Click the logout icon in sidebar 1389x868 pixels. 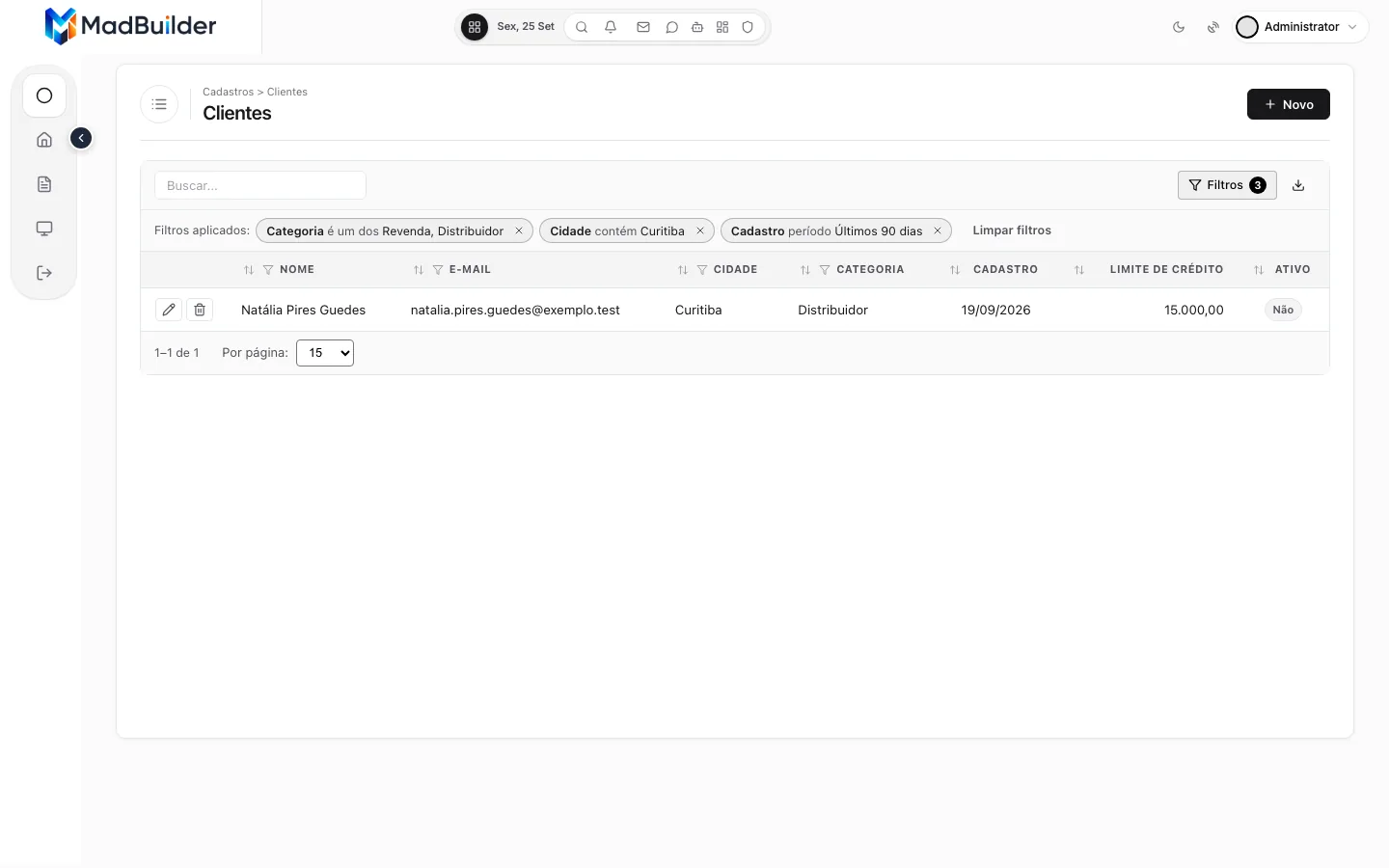pos(44,273)
